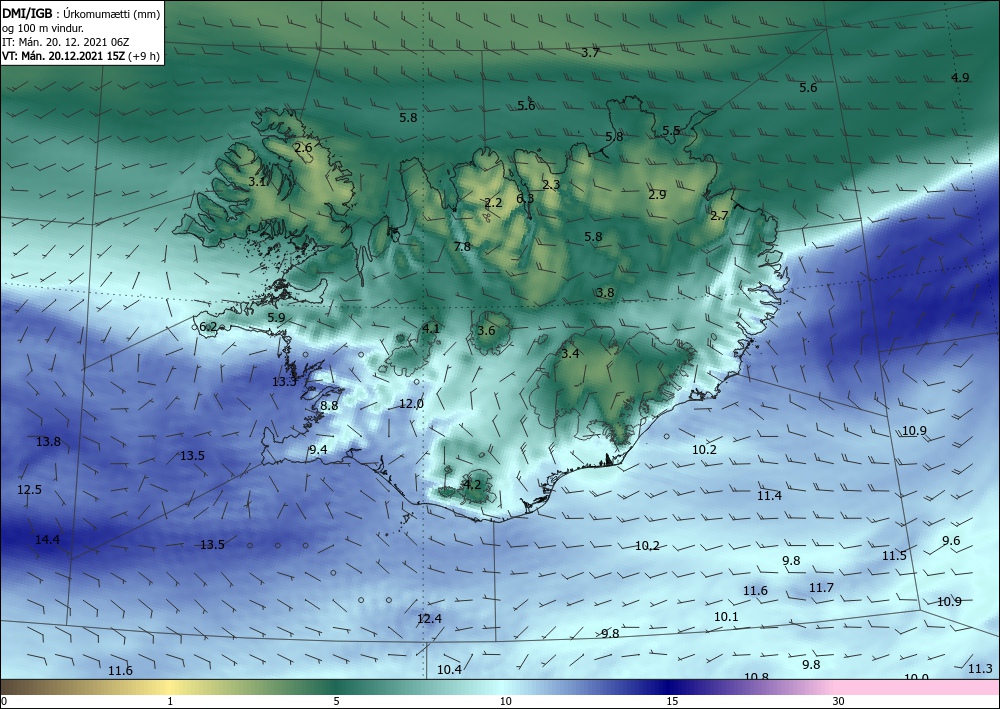The width and height of the screenshot is (1000, 709).
Task: Click the 'VT: Mán. 20.12.2021 15Z (+9 h)' line
Action: [81, 56]
